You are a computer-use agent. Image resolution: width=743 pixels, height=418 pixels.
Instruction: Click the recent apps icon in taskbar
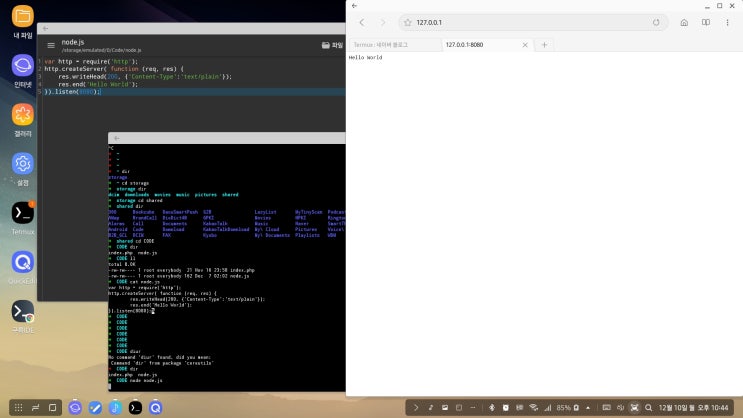[x=36, y=408]
